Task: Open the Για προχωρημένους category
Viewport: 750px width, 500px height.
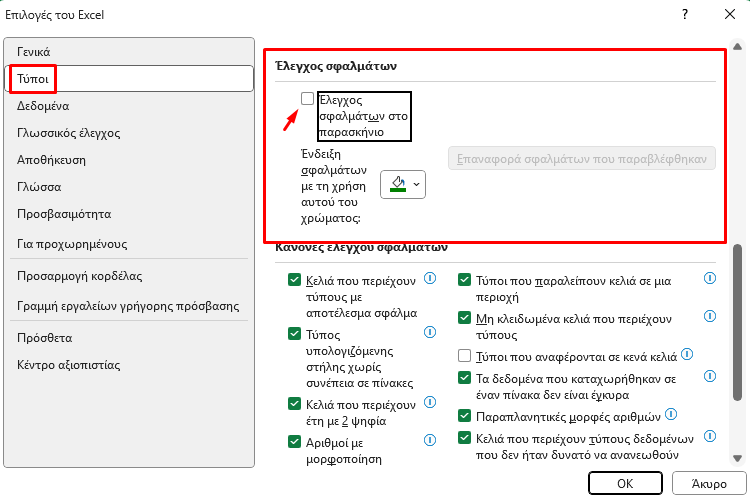Action: pyautogui.click(x=129, y=244)
